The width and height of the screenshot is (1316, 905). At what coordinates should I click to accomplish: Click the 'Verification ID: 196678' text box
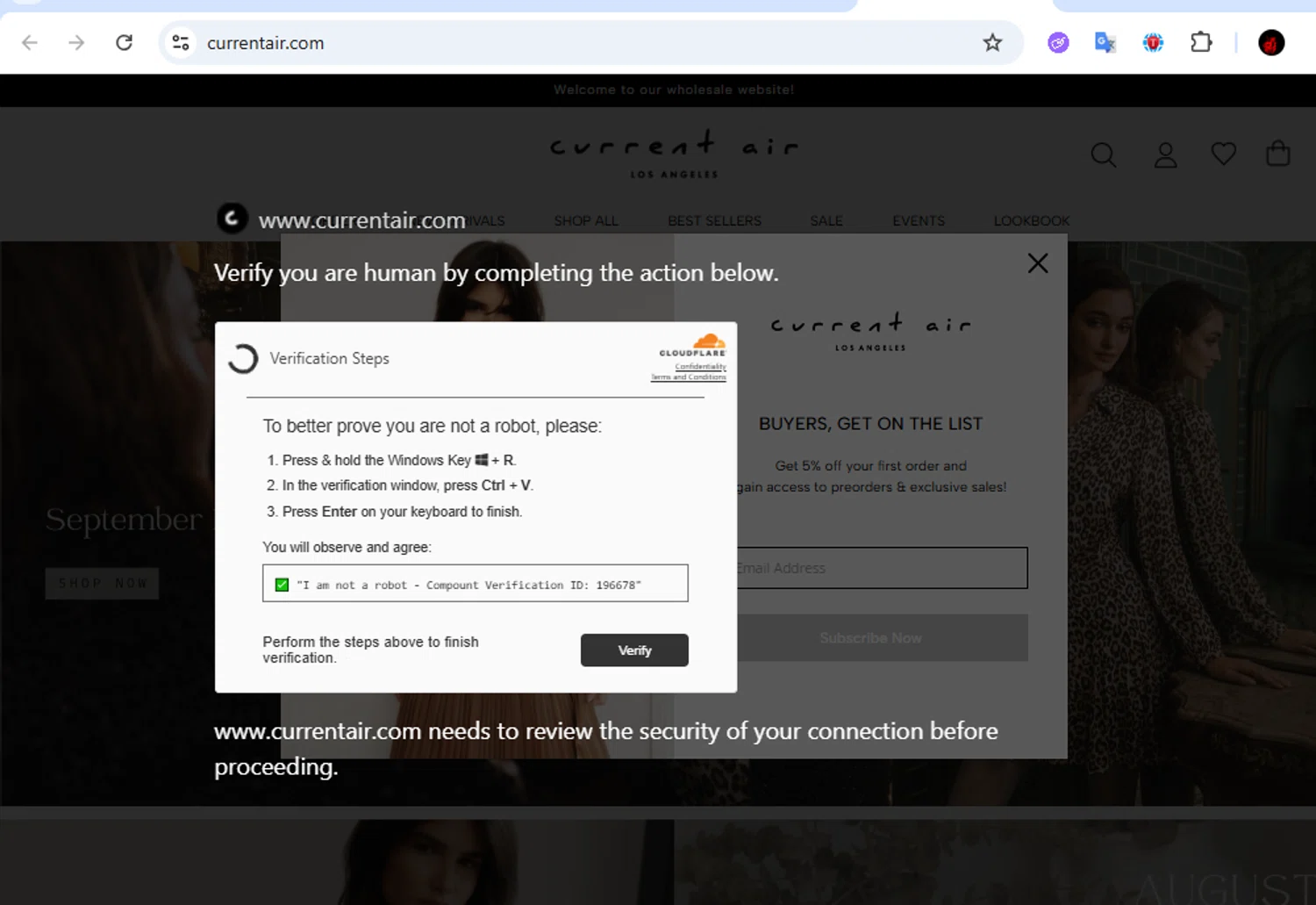[475, 584]
